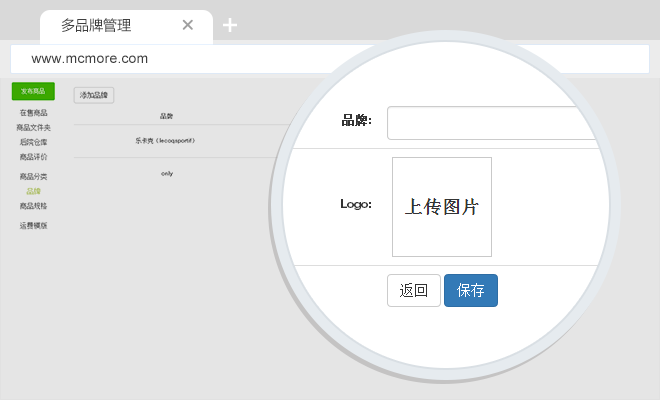This screenshot has height=400, width=660.
Task: Select the 多品牌管理 tab
Action: [x=110, y=25]
